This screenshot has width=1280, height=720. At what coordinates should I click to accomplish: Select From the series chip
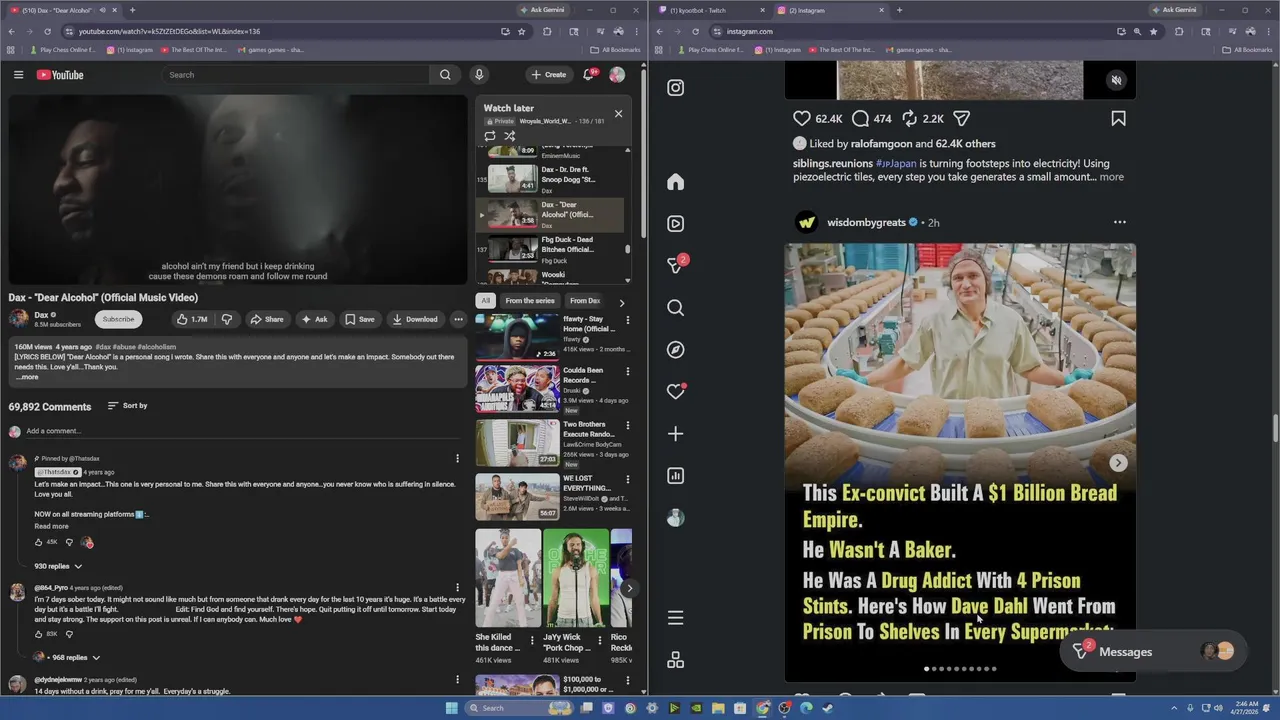point(529,301)
